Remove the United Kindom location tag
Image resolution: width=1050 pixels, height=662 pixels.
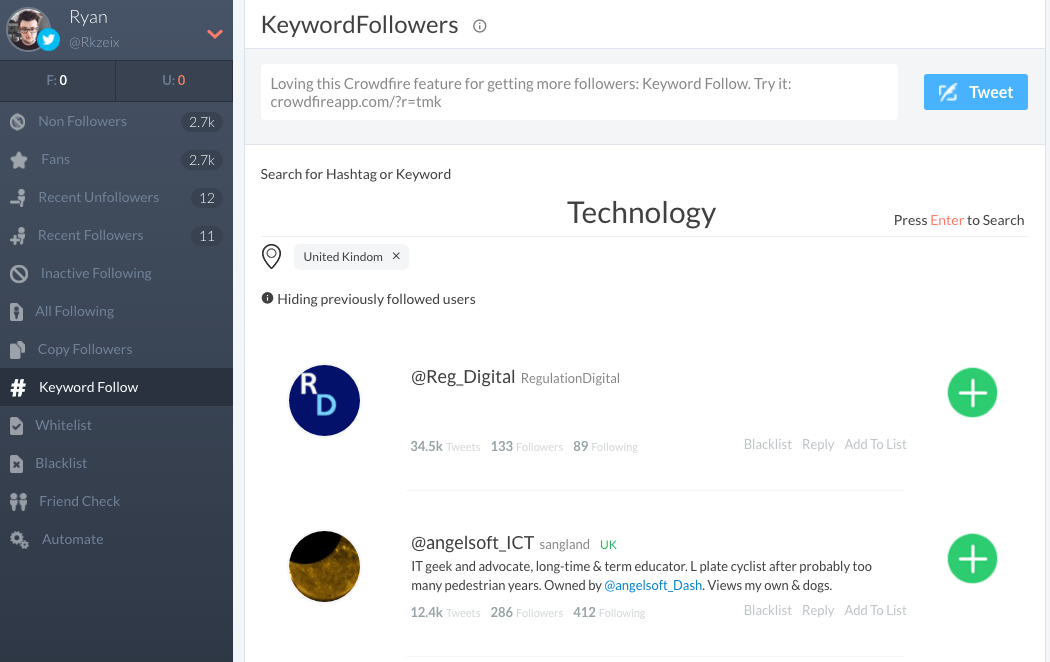396,256
